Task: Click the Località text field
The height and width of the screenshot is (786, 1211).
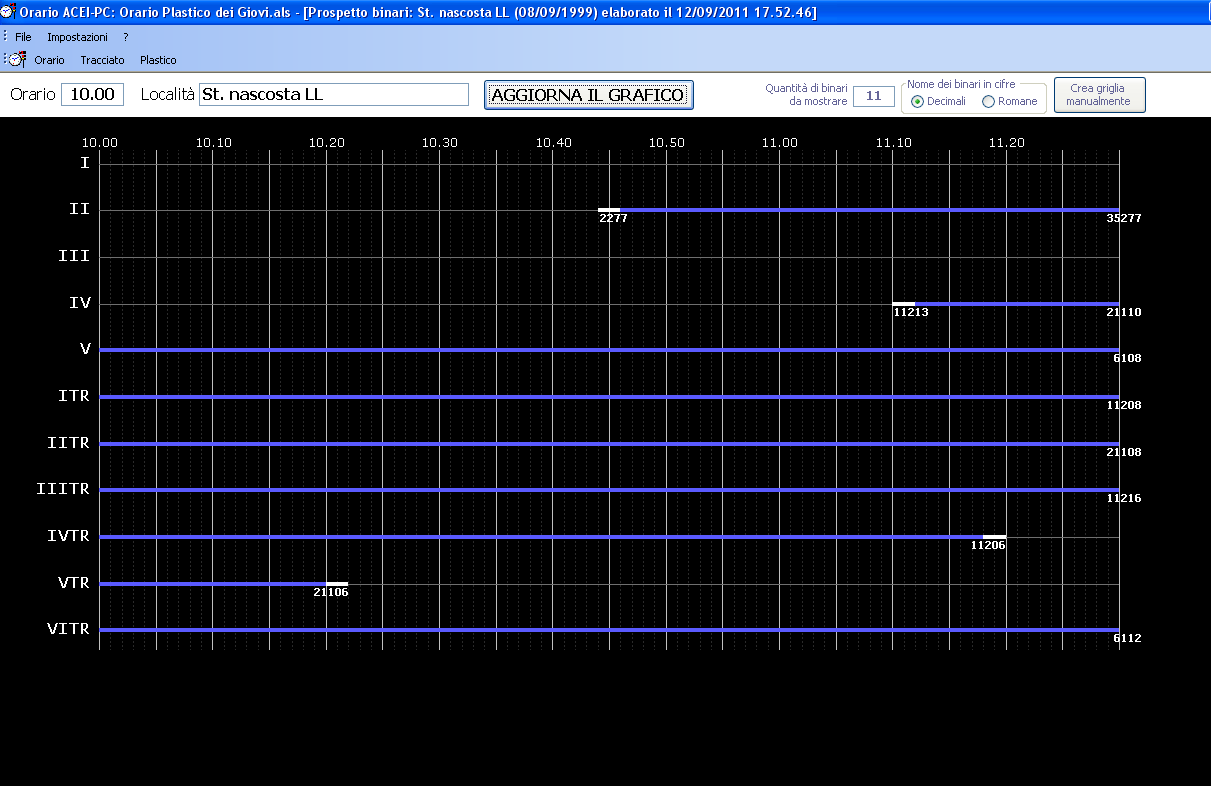Action: 334,95
